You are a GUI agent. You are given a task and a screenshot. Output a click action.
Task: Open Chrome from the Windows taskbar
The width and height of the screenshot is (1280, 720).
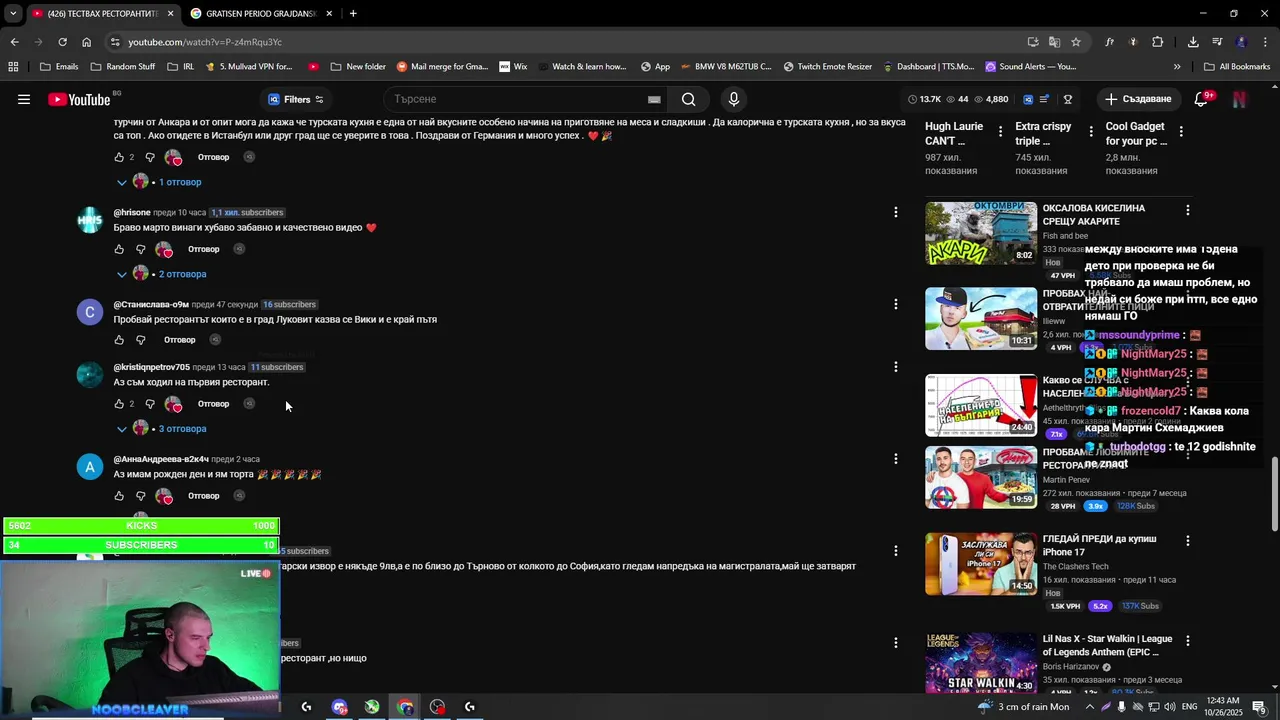coord(405,707)
